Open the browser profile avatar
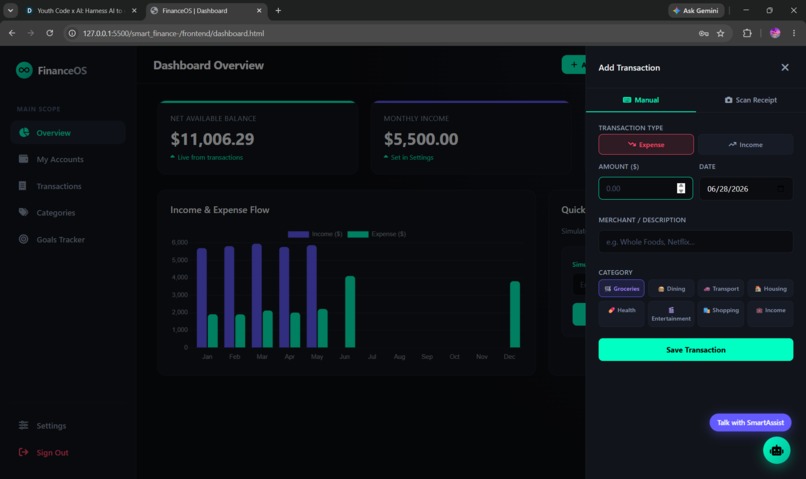This screenshot has height=479, width=806. [775, 33]
